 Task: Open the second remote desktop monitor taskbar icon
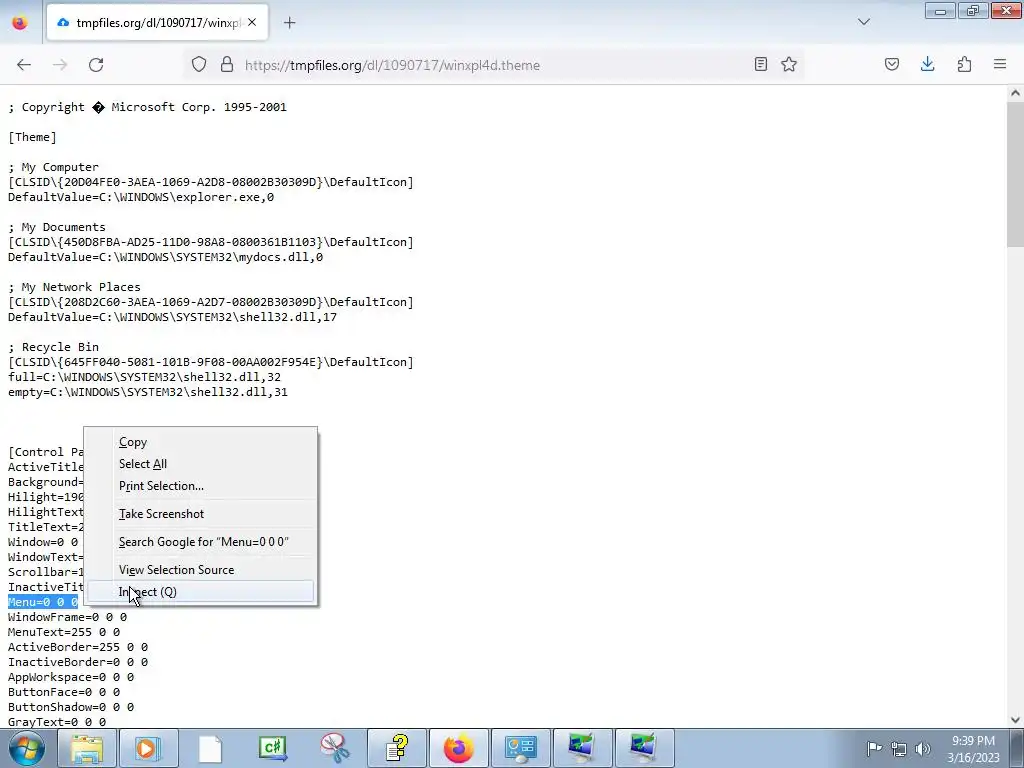[x=644, y=748]
